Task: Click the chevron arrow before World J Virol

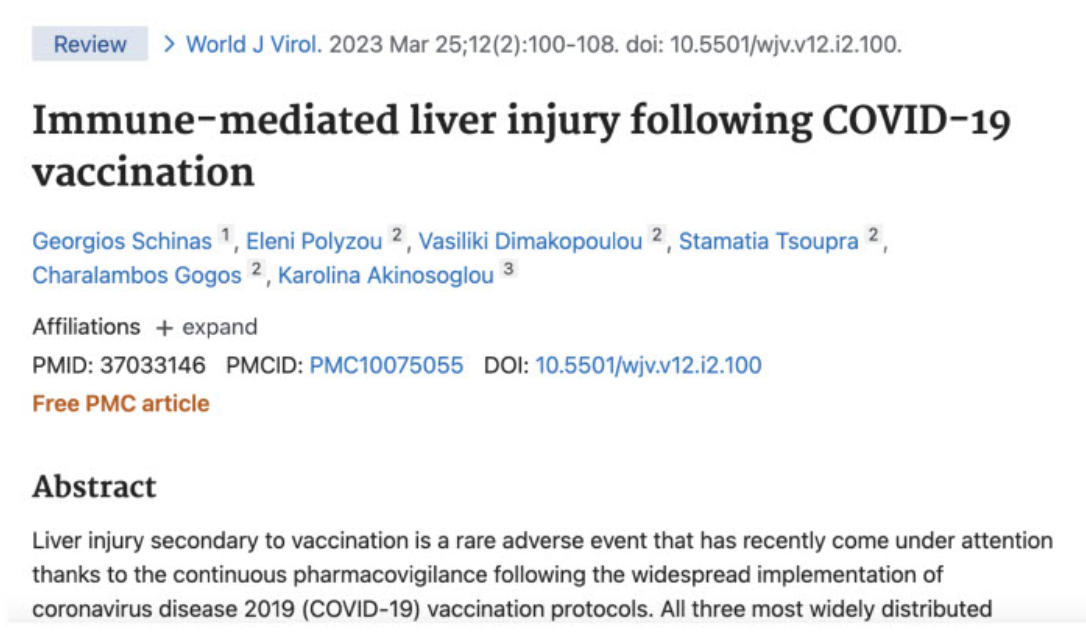Action: click(169, 44)
